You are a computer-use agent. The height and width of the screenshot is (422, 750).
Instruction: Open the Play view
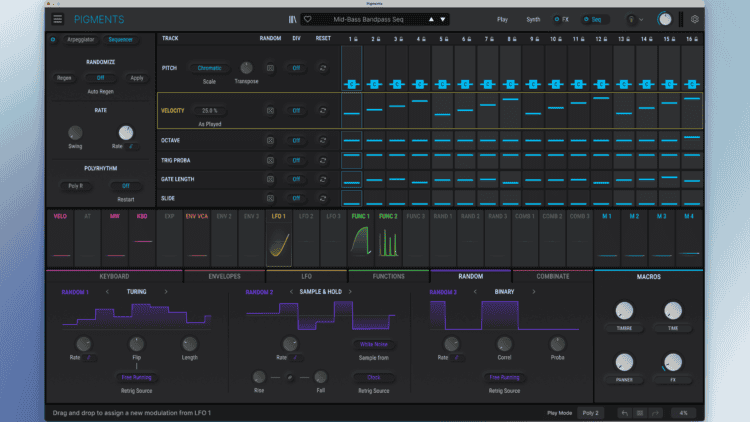pos(502,20)
